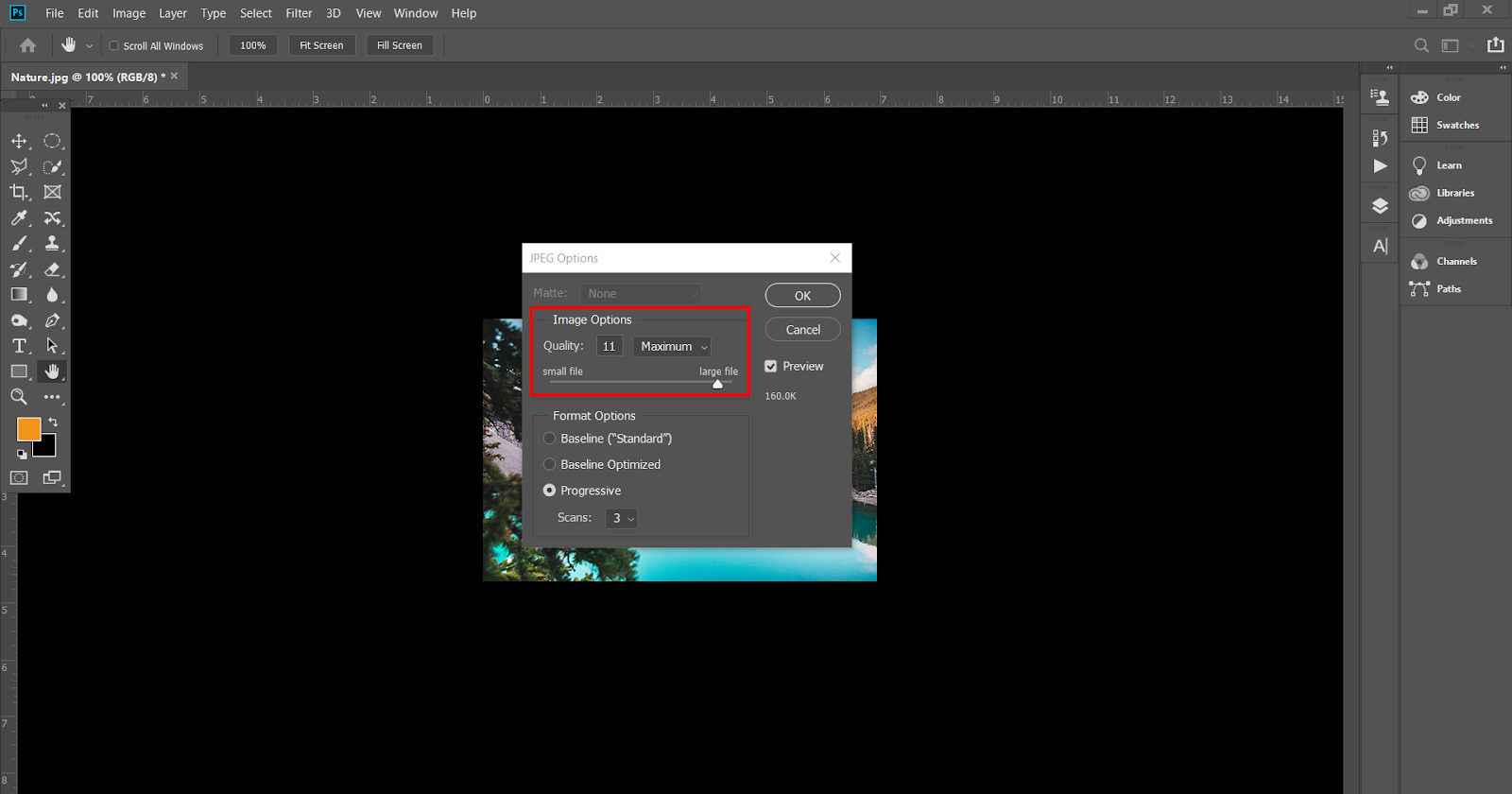Select the Gradient tool
1512x794 pixels.
point(19,295)
